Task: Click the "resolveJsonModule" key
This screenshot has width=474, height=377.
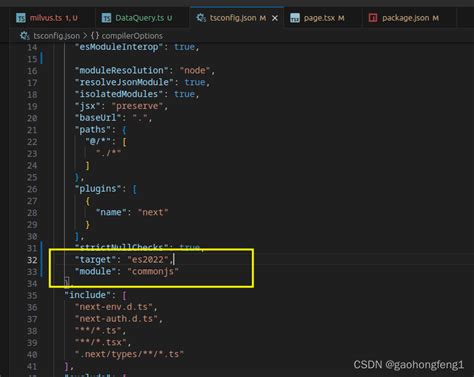Action: [x=124, y=82]
